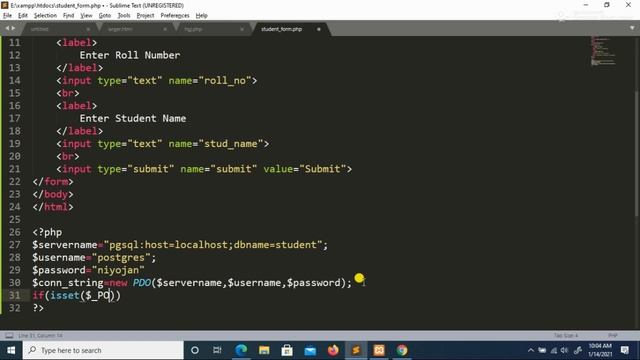Click the battery icon in system tray
The height and width of the screenshot is (360, 640).
click(x=542, y=350)
